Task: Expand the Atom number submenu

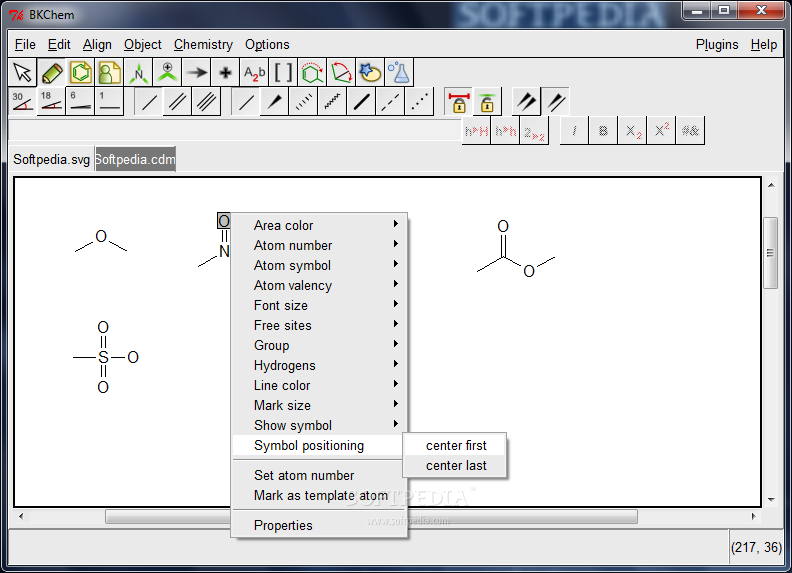Action: tap(319, 246)
